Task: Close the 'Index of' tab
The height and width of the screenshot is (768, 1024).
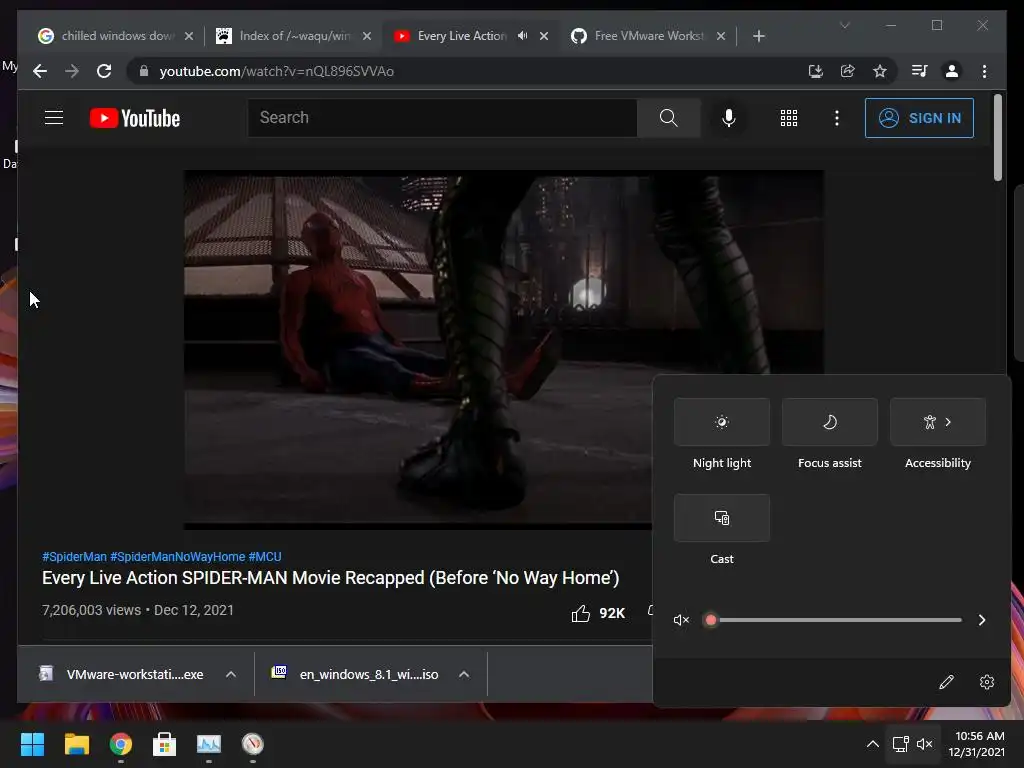Action: 366,36
